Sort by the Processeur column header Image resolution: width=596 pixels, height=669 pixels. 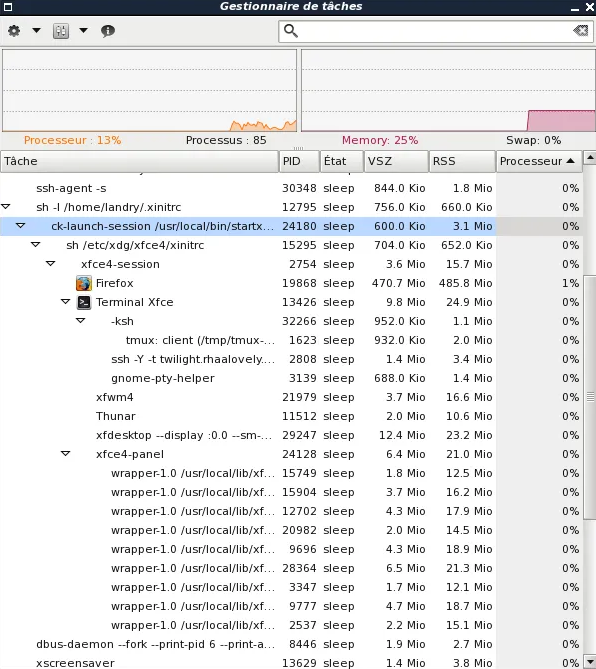(x=539, y=161)
